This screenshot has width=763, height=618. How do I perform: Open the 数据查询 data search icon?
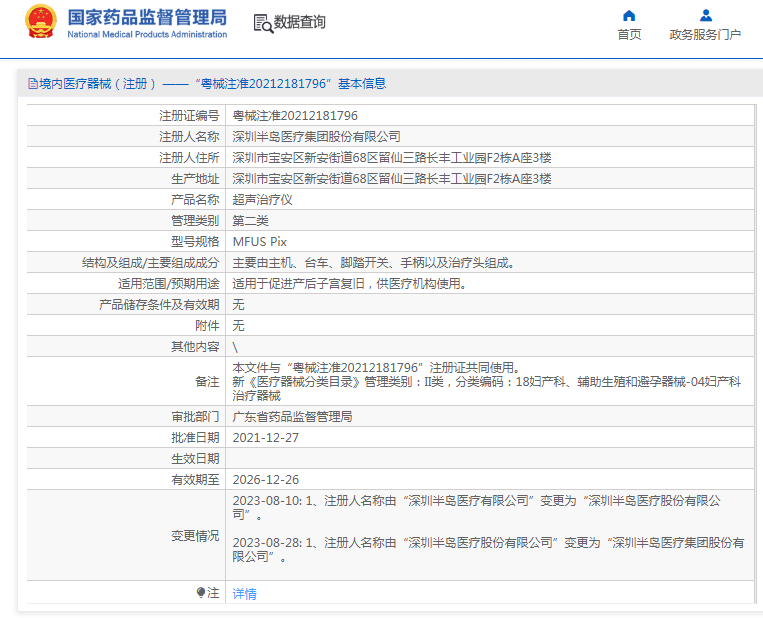tap(263, 23)
